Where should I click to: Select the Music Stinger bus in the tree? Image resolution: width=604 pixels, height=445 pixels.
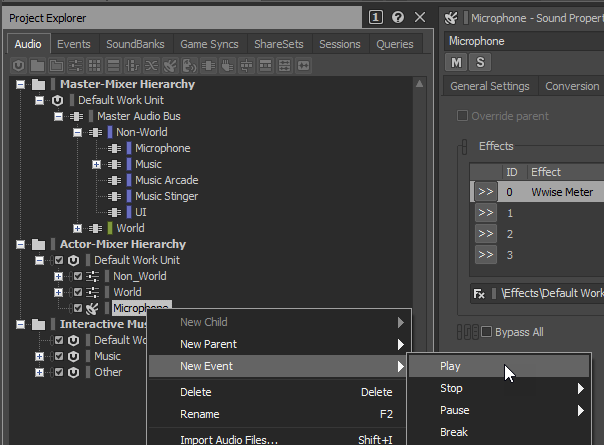166,196
